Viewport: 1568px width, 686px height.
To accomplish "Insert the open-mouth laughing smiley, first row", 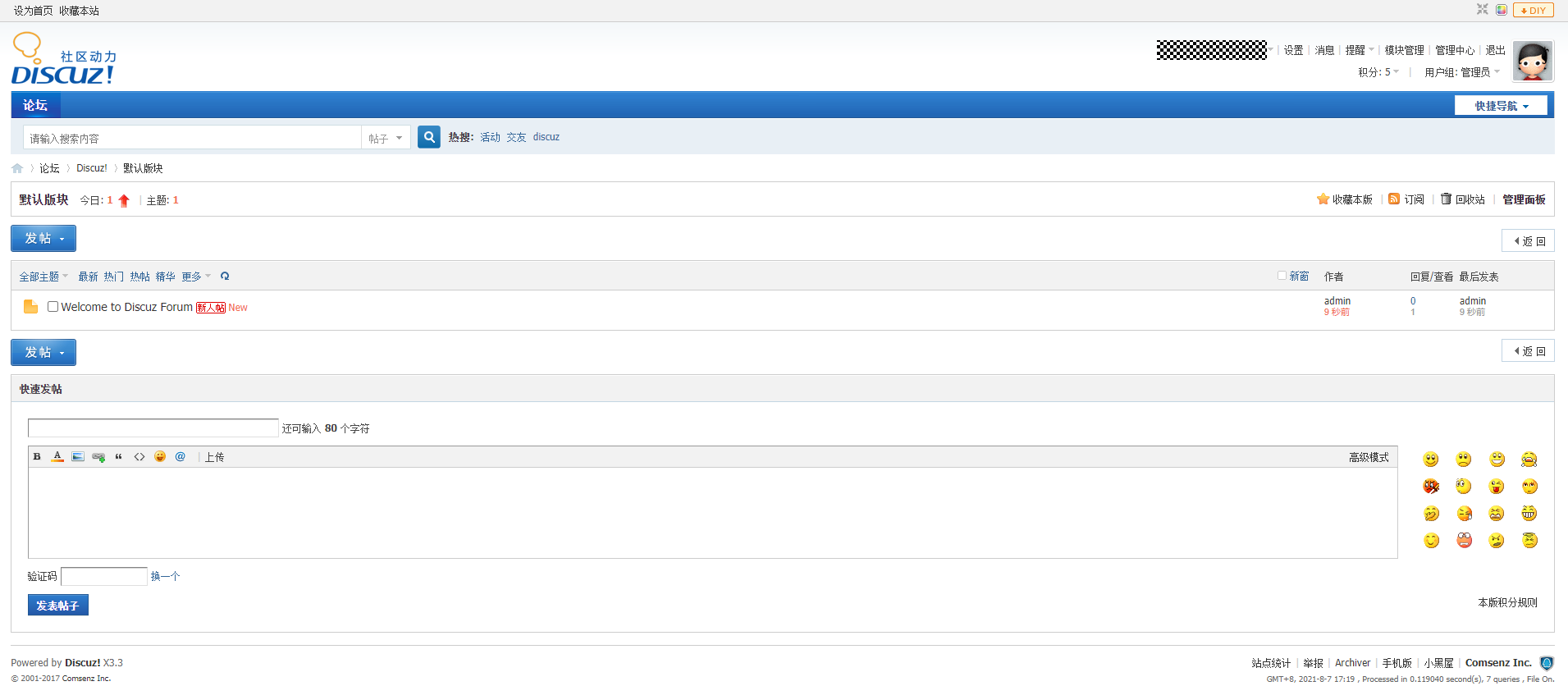I will point(1497,460).
